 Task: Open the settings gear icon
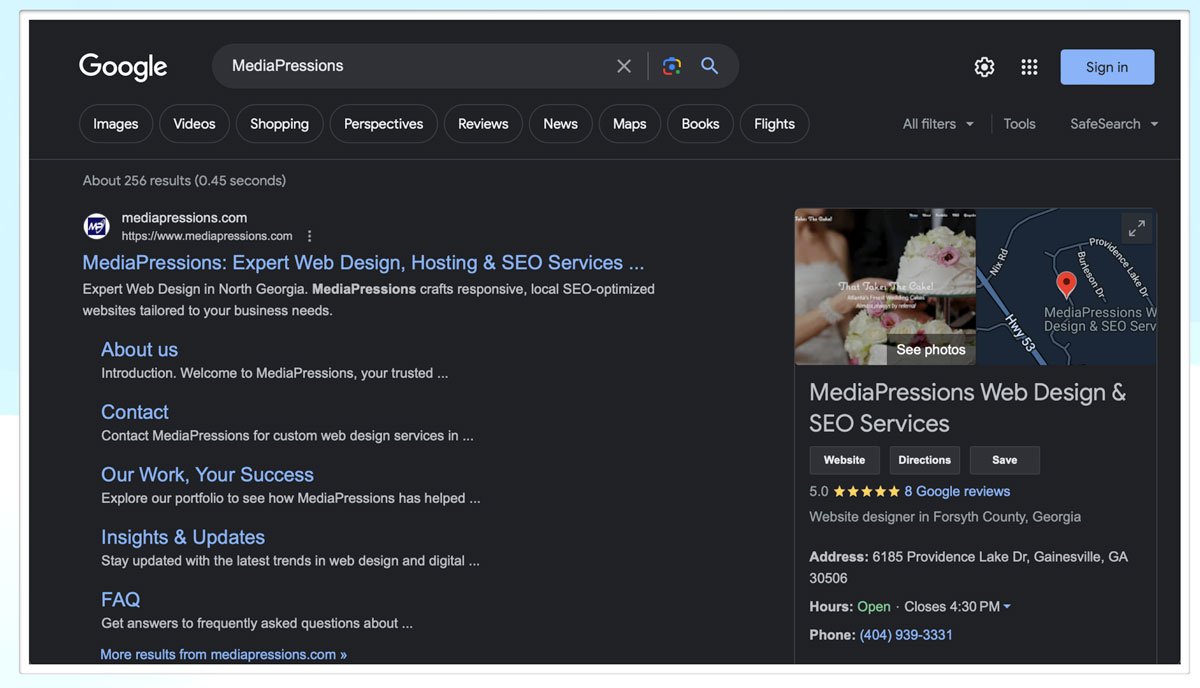click(x=985, y=67)
